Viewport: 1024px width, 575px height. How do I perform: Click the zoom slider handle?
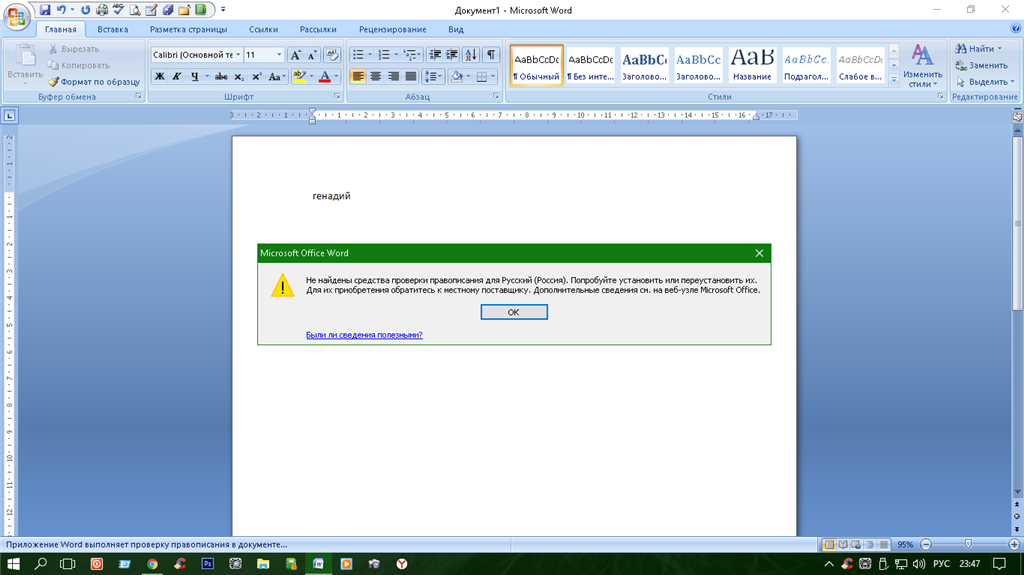coord(968,544)
